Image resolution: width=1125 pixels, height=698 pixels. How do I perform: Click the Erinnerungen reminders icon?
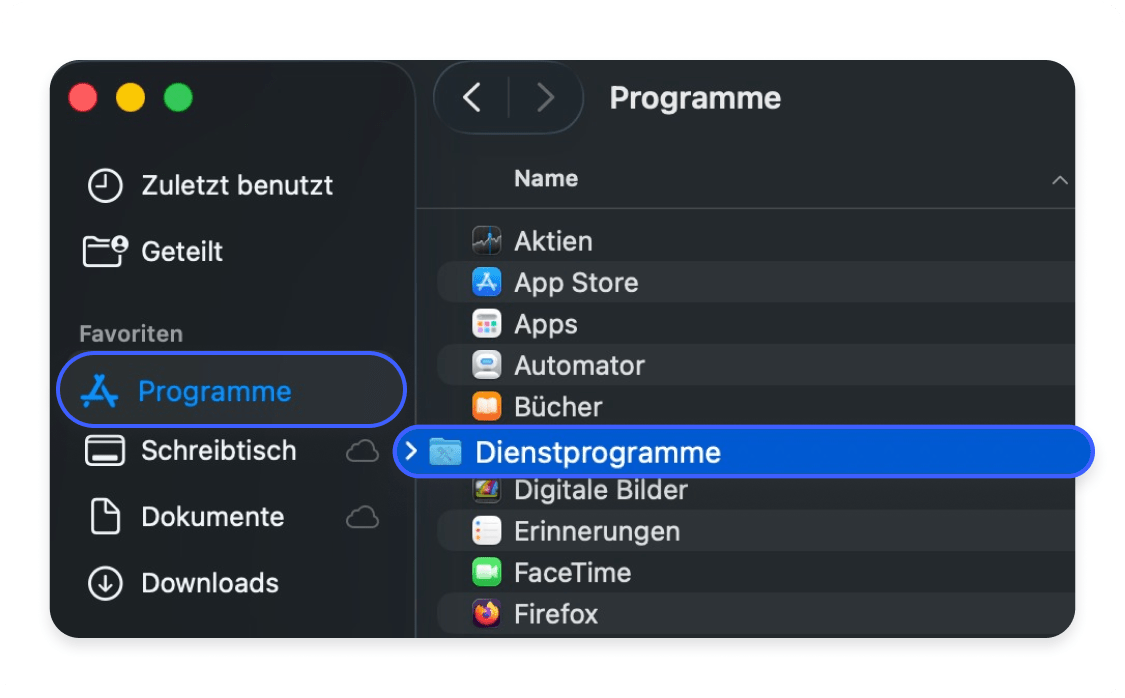(486, 531)
